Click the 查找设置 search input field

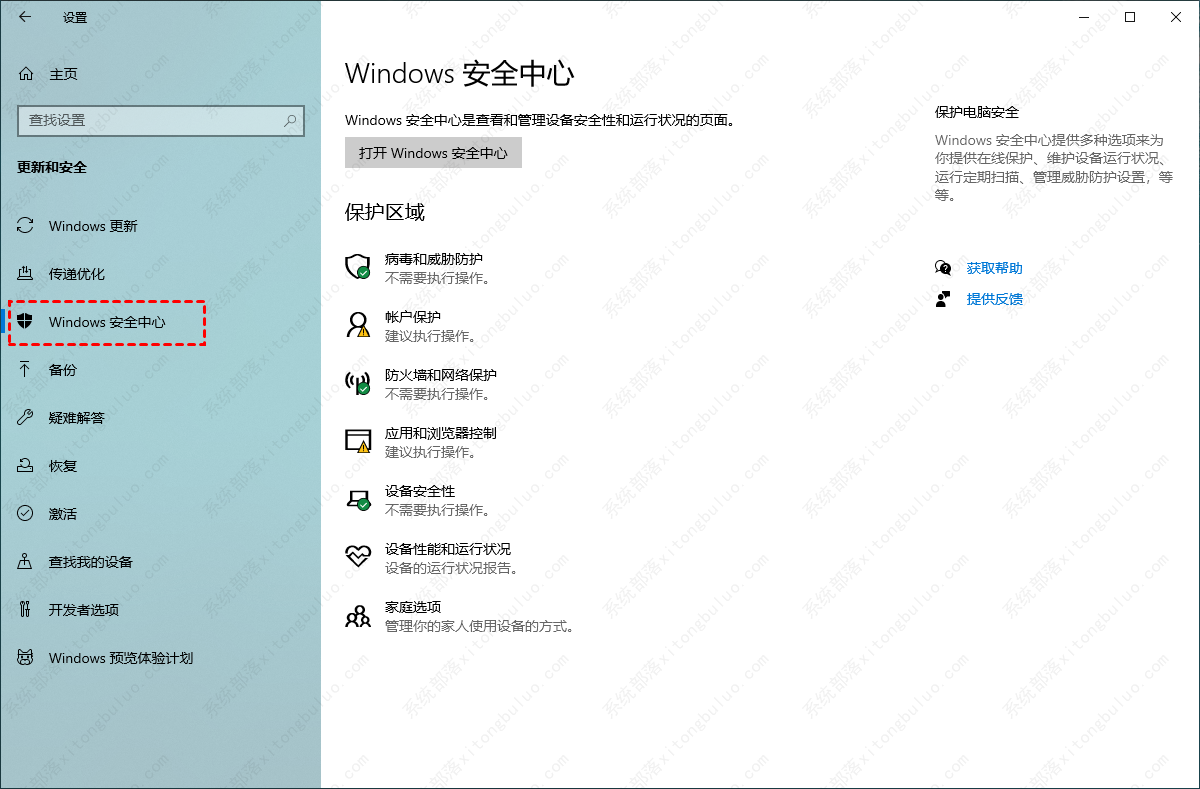click(150, 120)
